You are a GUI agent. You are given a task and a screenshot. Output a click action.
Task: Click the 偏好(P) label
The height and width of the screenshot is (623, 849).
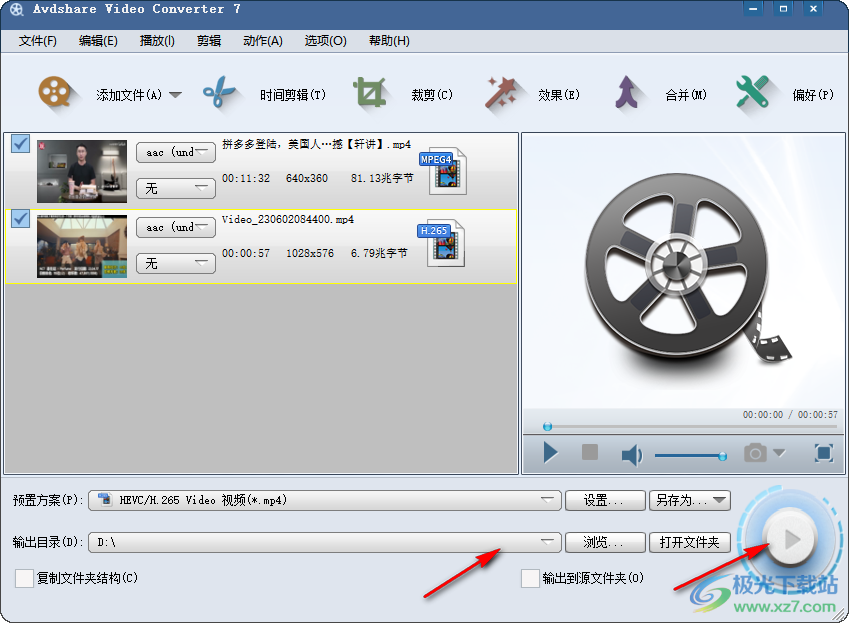point(813,95)
